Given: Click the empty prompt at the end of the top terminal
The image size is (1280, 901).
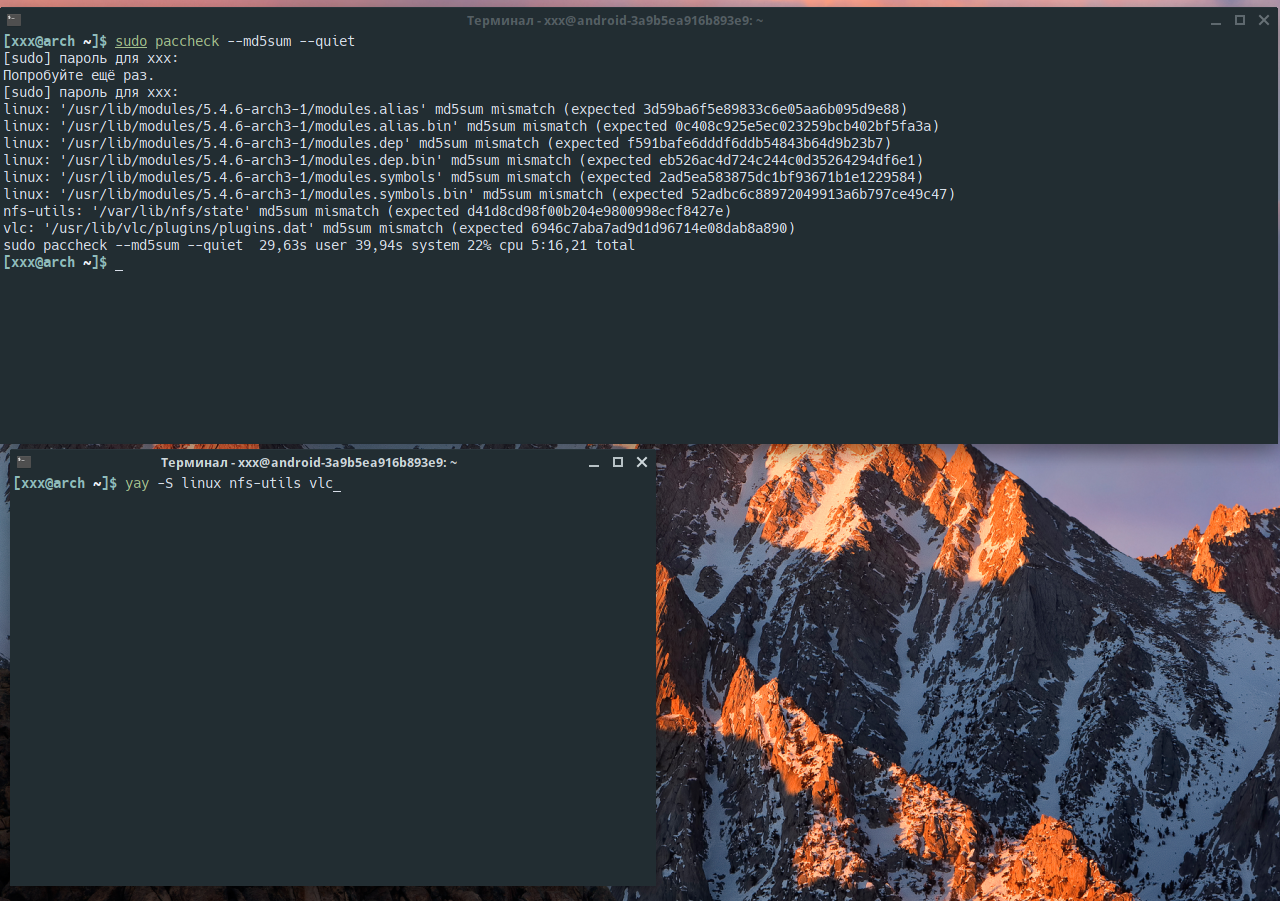Looking at the screenshot, I should [62, 262].
